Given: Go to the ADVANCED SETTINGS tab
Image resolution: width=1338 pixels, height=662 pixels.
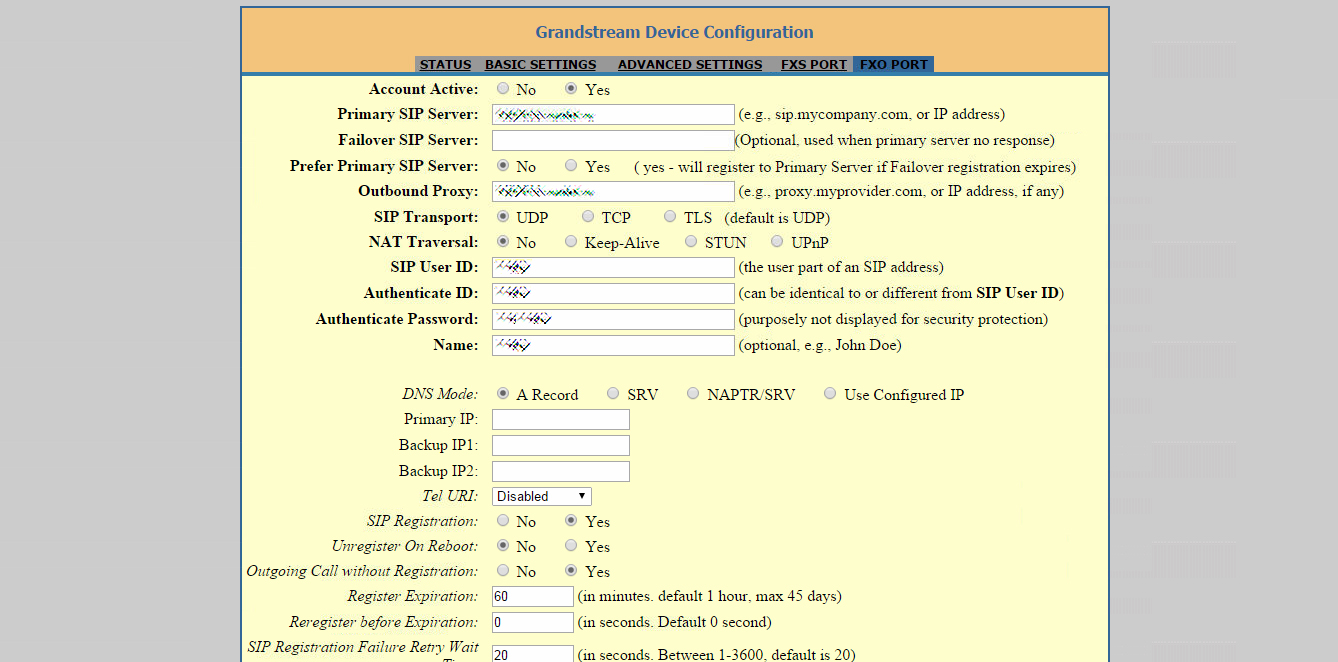Looking at the screenshot, I should click(x=690, y=65).
